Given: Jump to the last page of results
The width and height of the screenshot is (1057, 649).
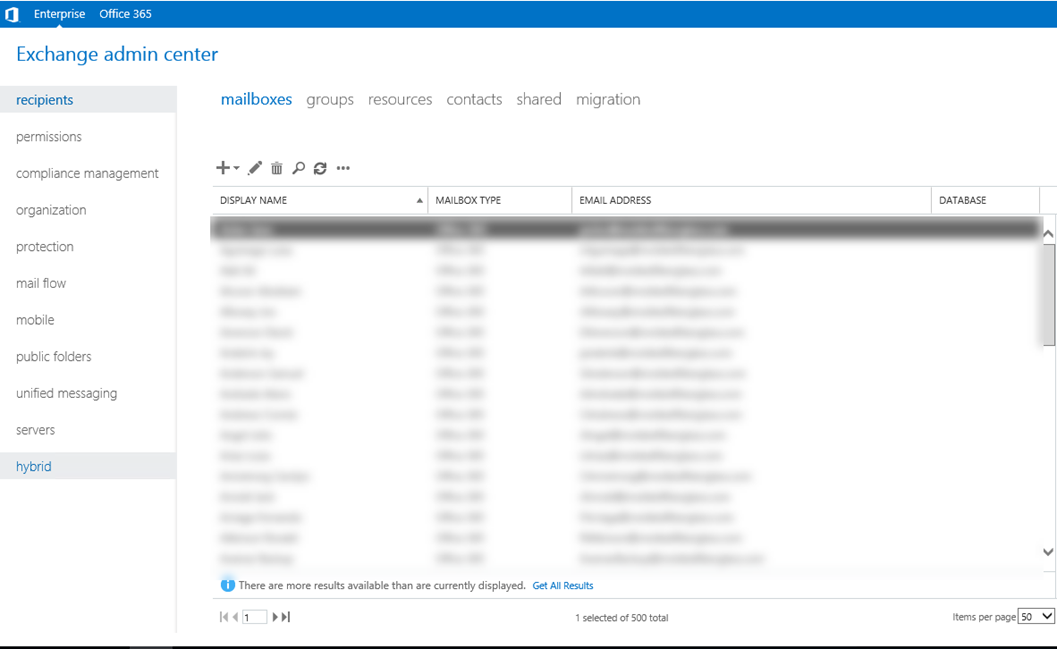Looking at the screenshot, I should click(286, 617).
